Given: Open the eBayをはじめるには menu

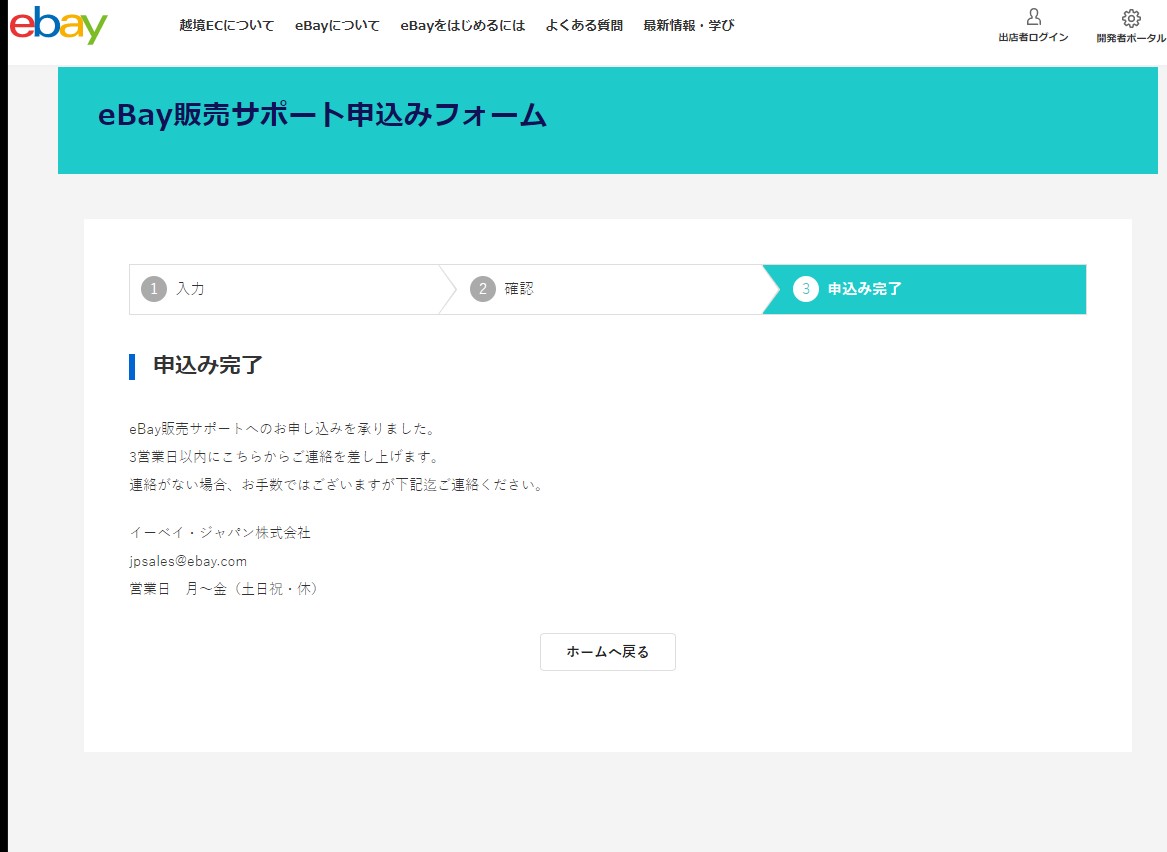Looking at the screenshot, I should tap(463, 25).
